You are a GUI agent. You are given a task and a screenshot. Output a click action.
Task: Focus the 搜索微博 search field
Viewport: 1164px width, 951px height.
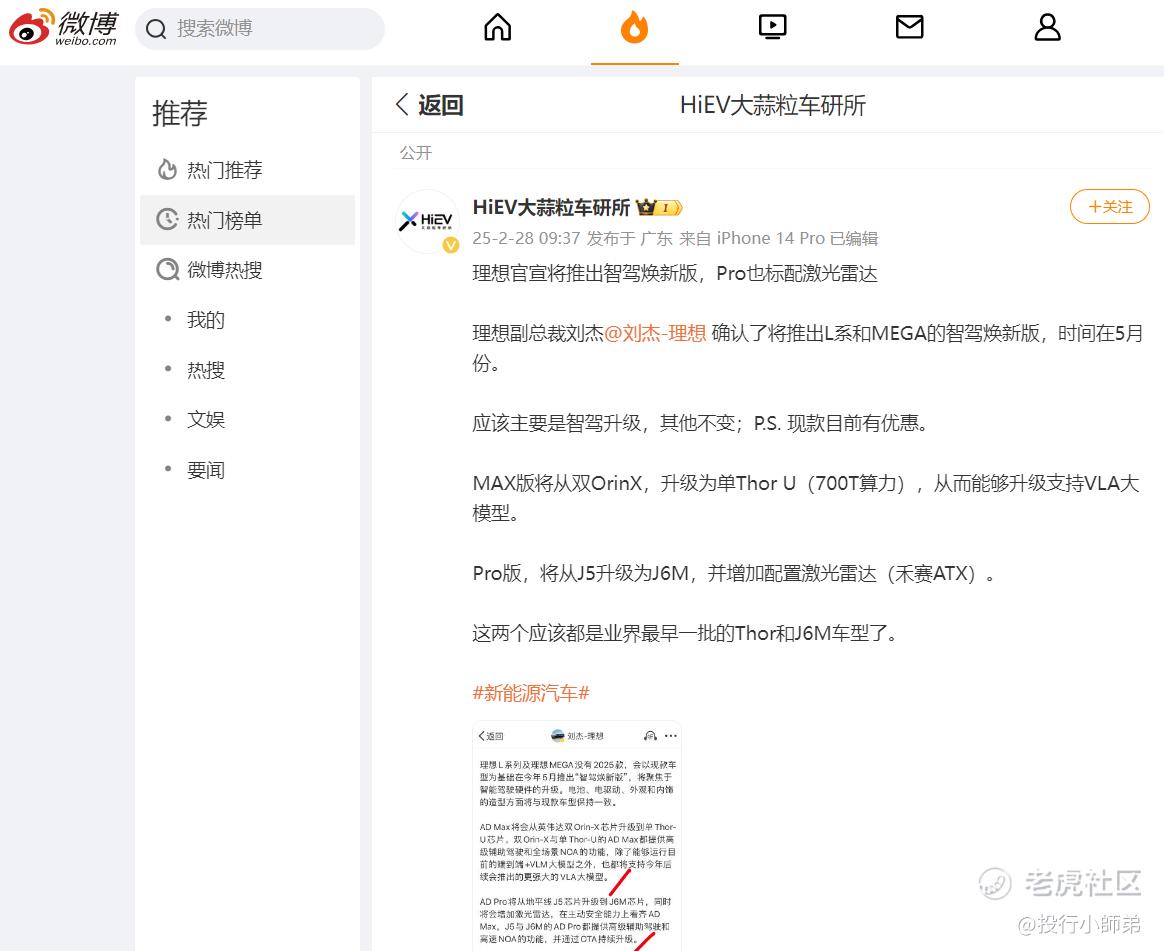coord(260,29)
